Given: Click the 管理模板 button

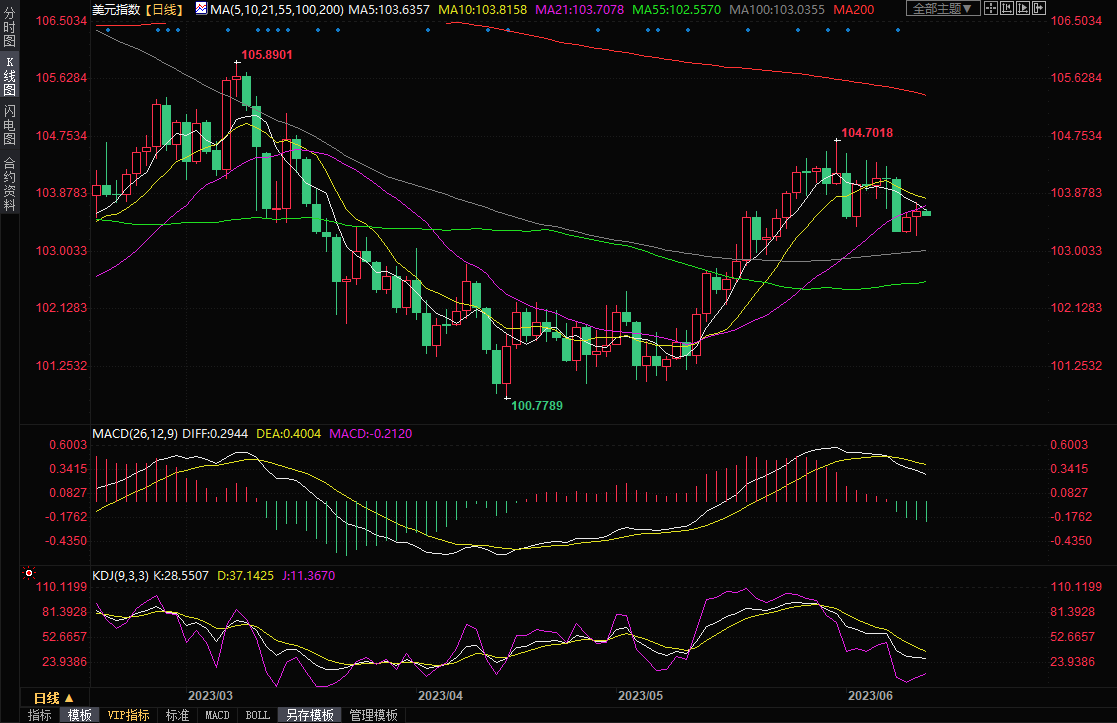Looking at the screenshot, I should point(371,715).
